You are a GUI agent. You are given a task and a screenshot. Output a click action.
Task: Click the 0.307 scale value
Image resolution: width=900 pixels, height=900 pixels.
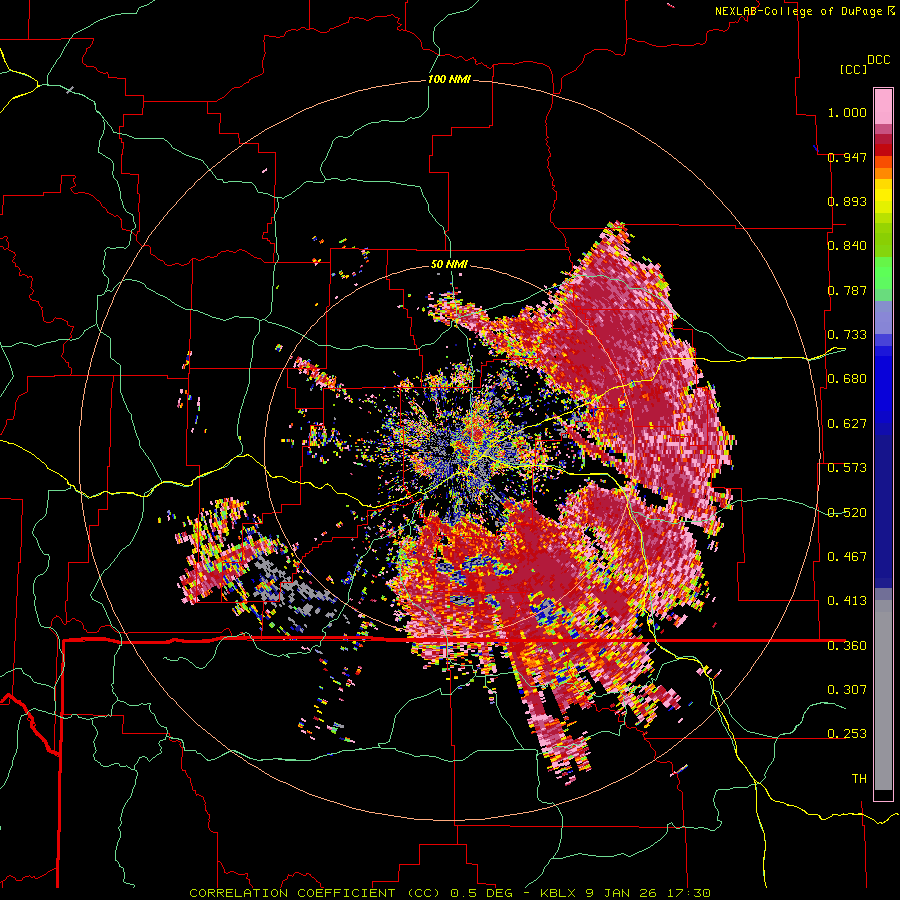point(847,690)
